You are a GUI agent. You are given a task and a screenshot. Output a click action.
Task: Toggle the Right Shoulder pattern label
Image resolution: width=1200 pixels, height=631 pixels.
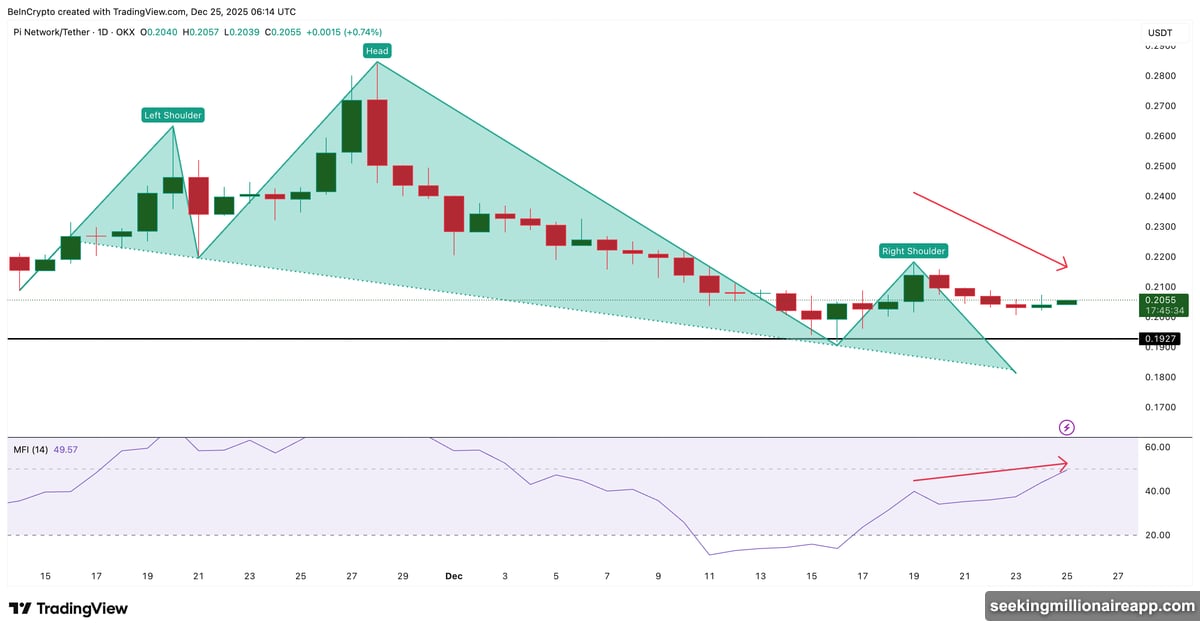point(912,251)
